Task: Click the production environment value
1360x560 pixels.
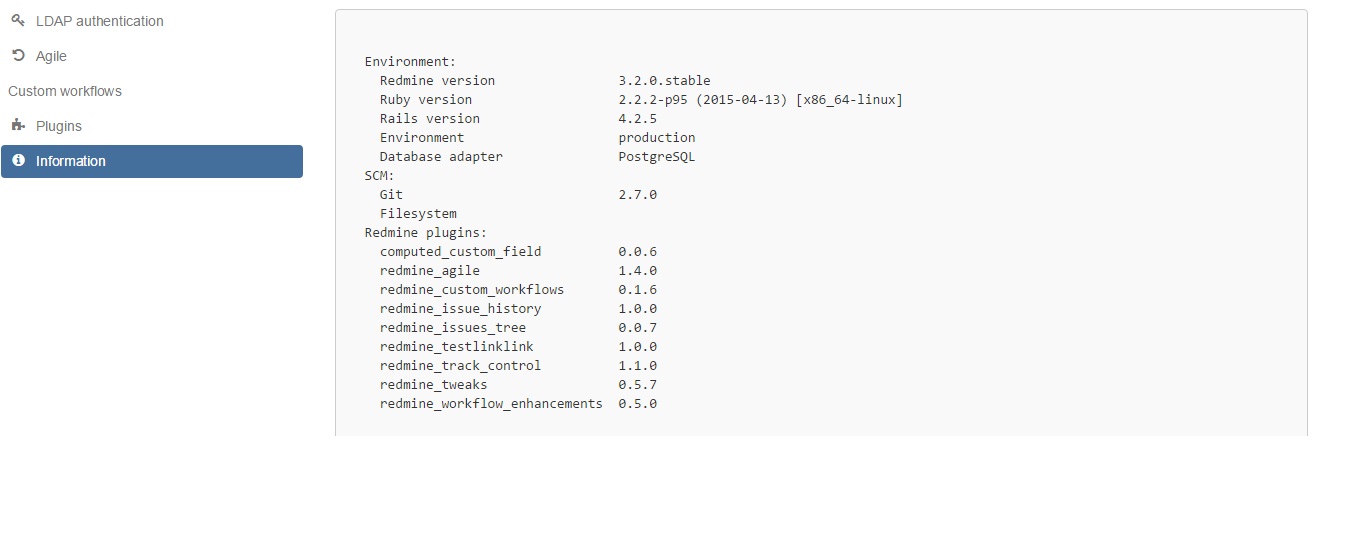Action: tap(656, 138)
